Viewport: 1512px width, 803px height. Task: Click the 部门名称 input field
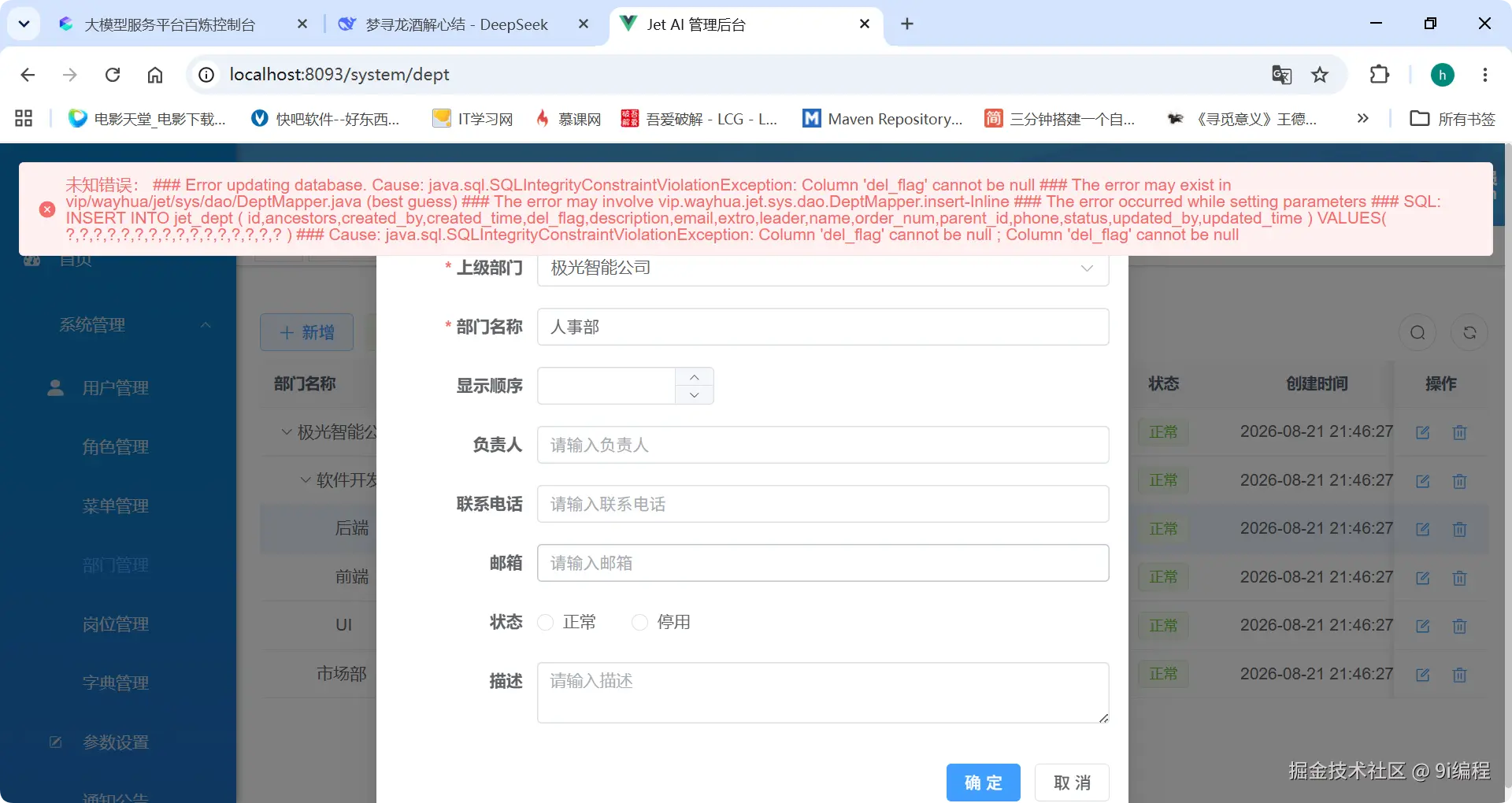click(823, 327)
